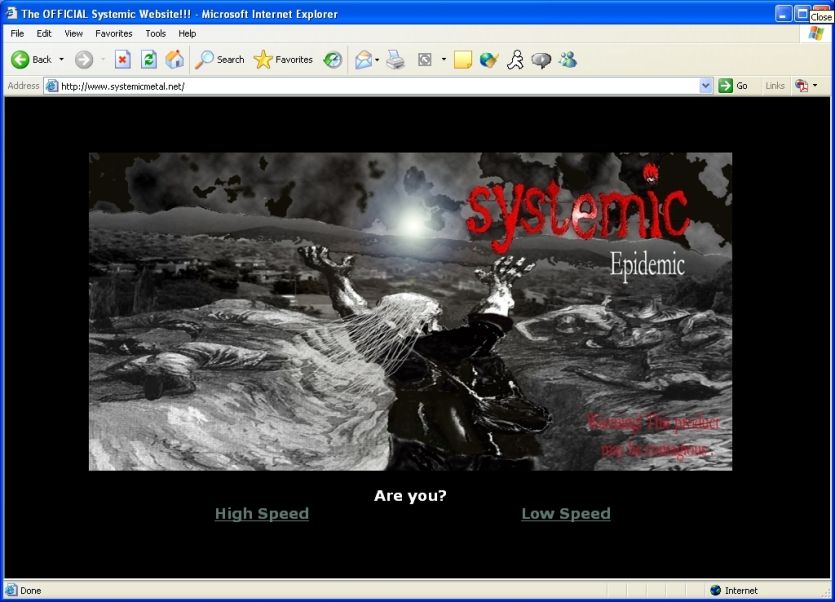Refresh the current page
This screenshot has height=602, width=835.
[x=148, y=60]
